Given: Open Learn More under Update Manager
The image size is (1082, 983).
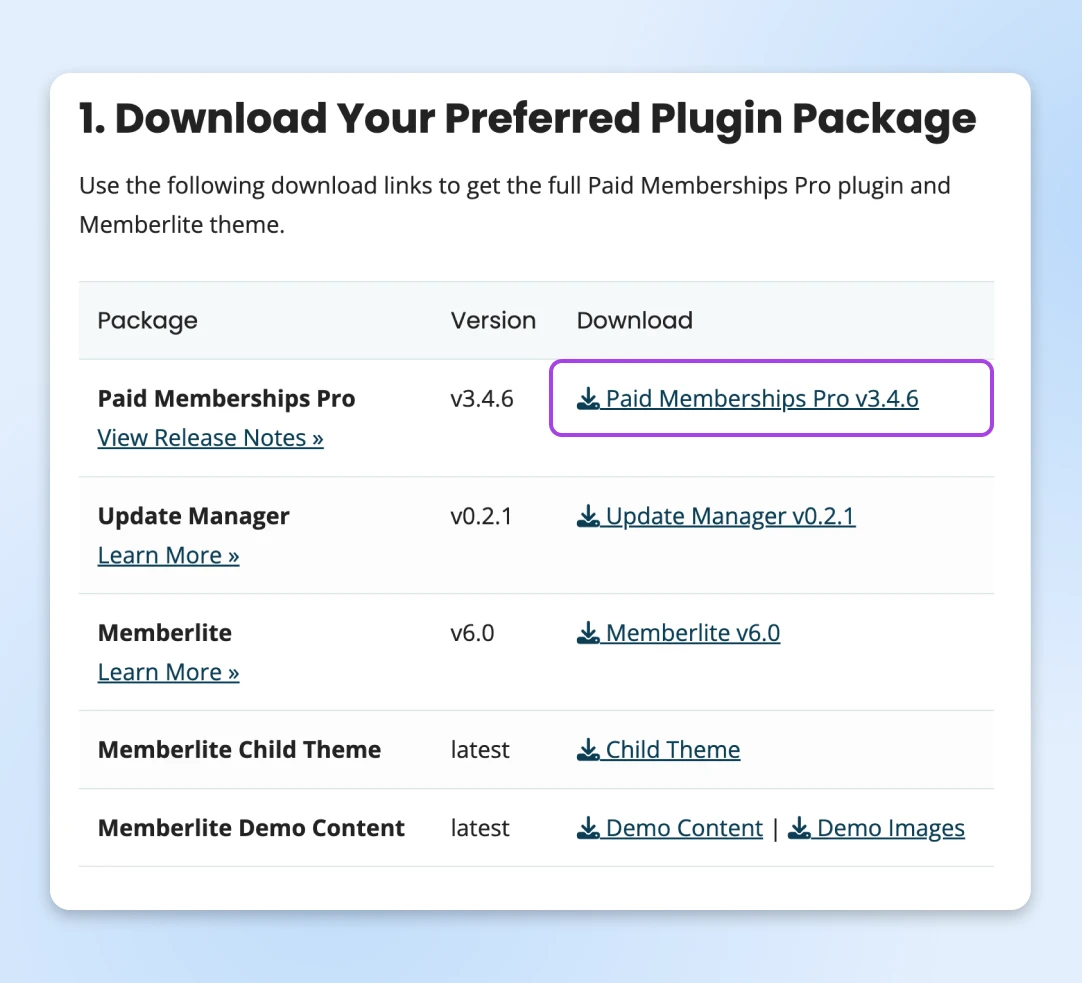Looking at the screenshot, I should [168, 555].
